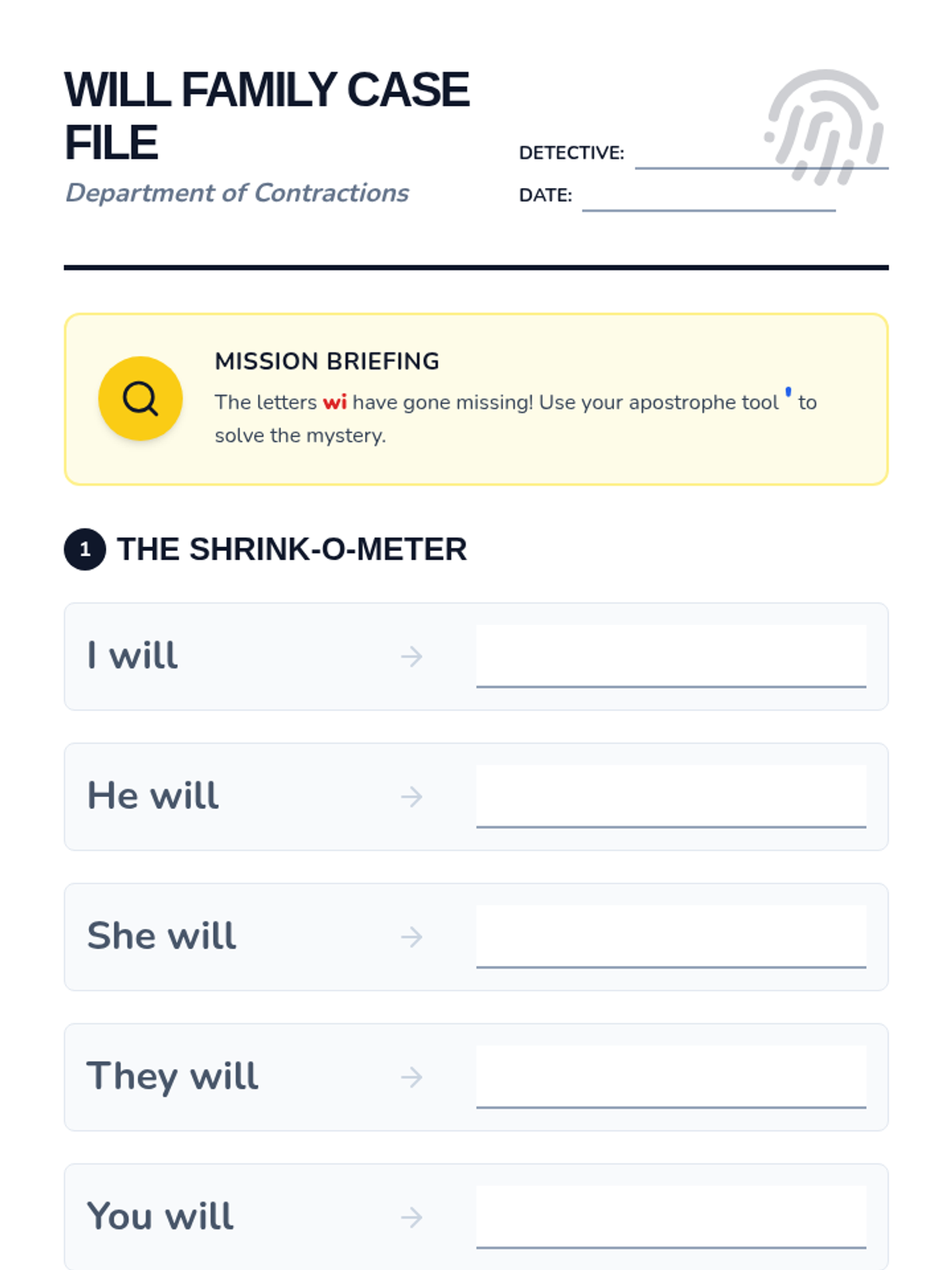Click the blue apostrophe tool symbol
952x1270 pixels.
coord(788,392)
